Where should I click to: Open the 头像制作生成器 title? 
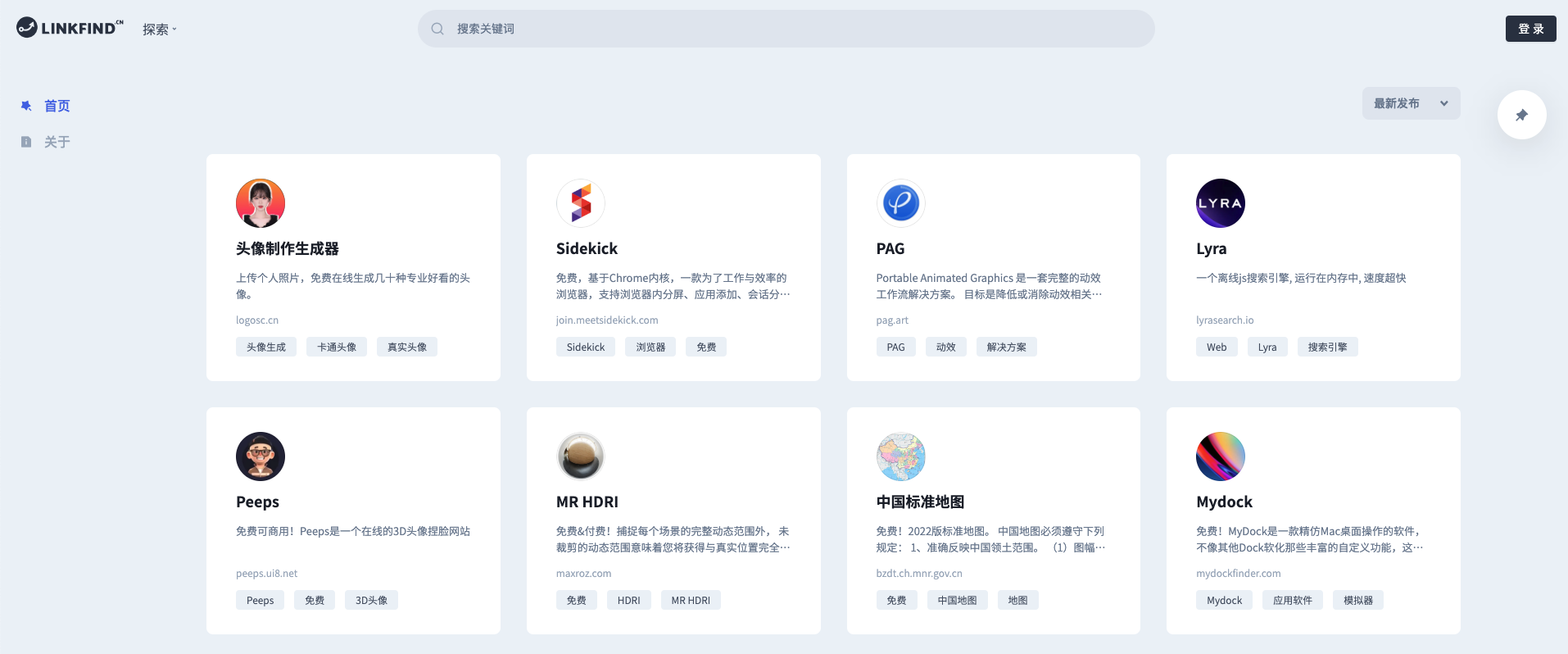[x=288, y=248]
